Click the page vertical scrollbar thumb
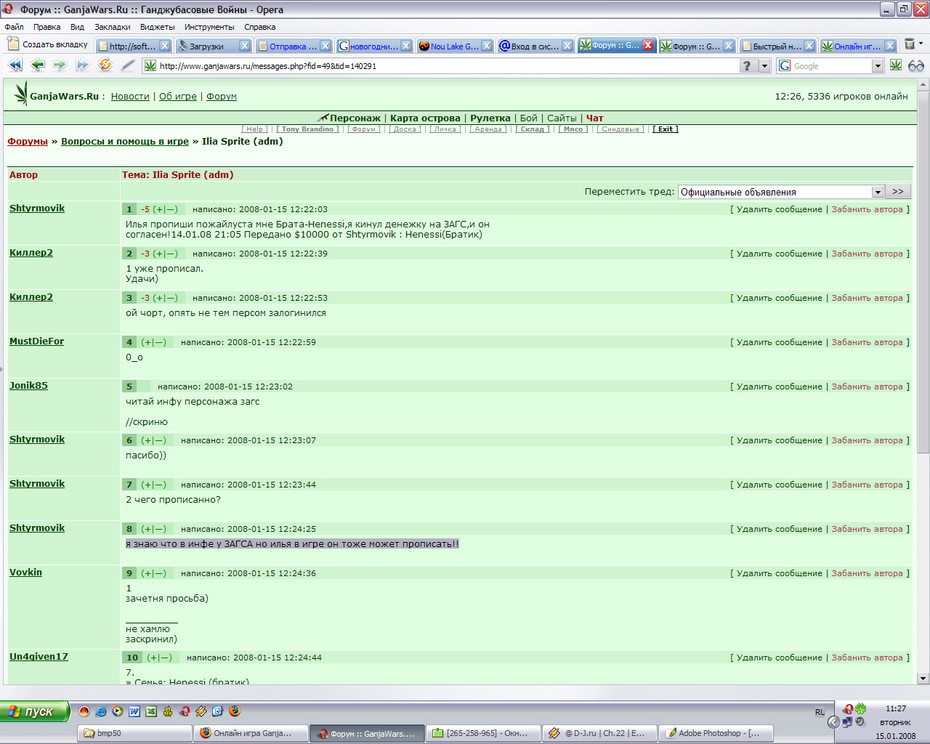The height and width of the screenshot is (744, 930). pyautogui.click(x=922, y=273)
